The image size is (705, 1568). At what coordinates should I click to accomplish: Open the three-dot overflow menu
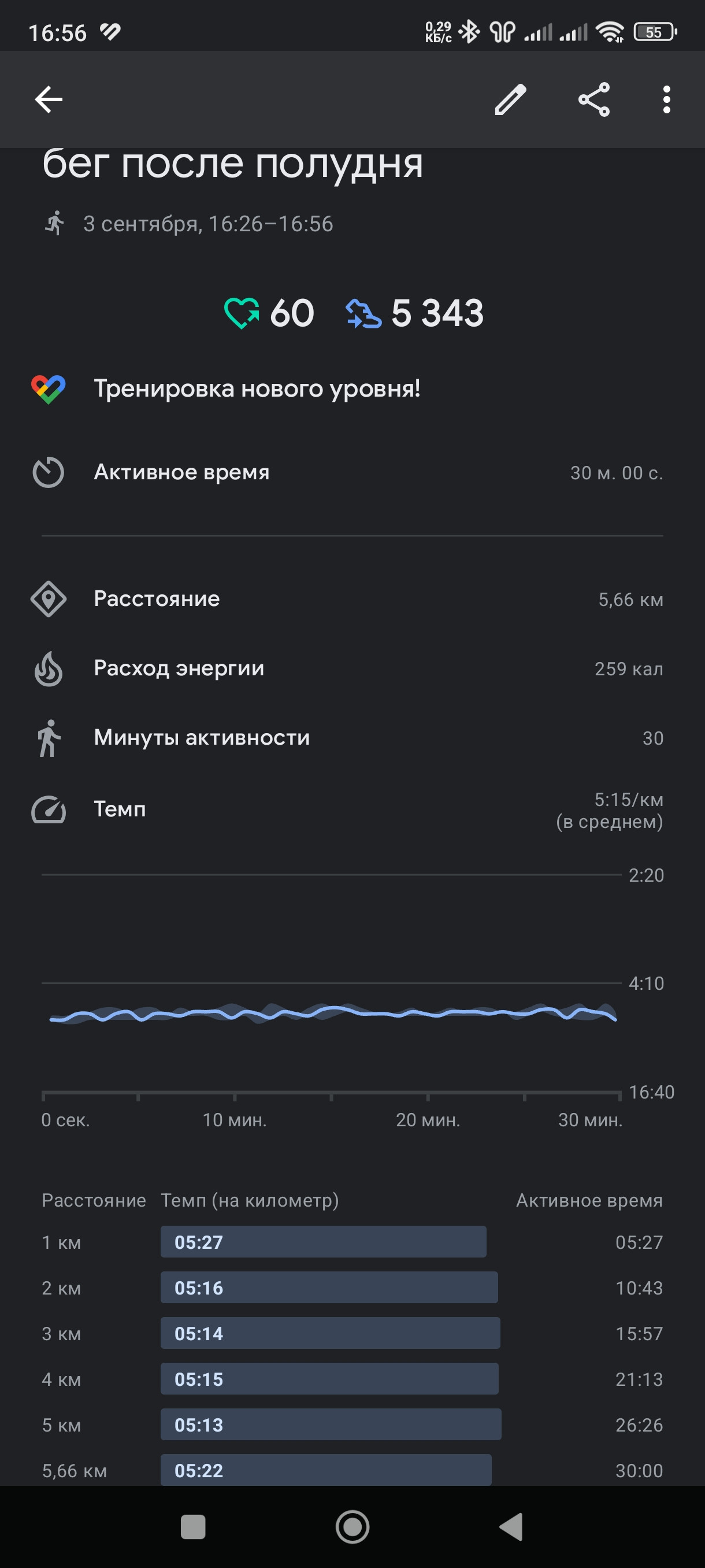pos(667,99)
